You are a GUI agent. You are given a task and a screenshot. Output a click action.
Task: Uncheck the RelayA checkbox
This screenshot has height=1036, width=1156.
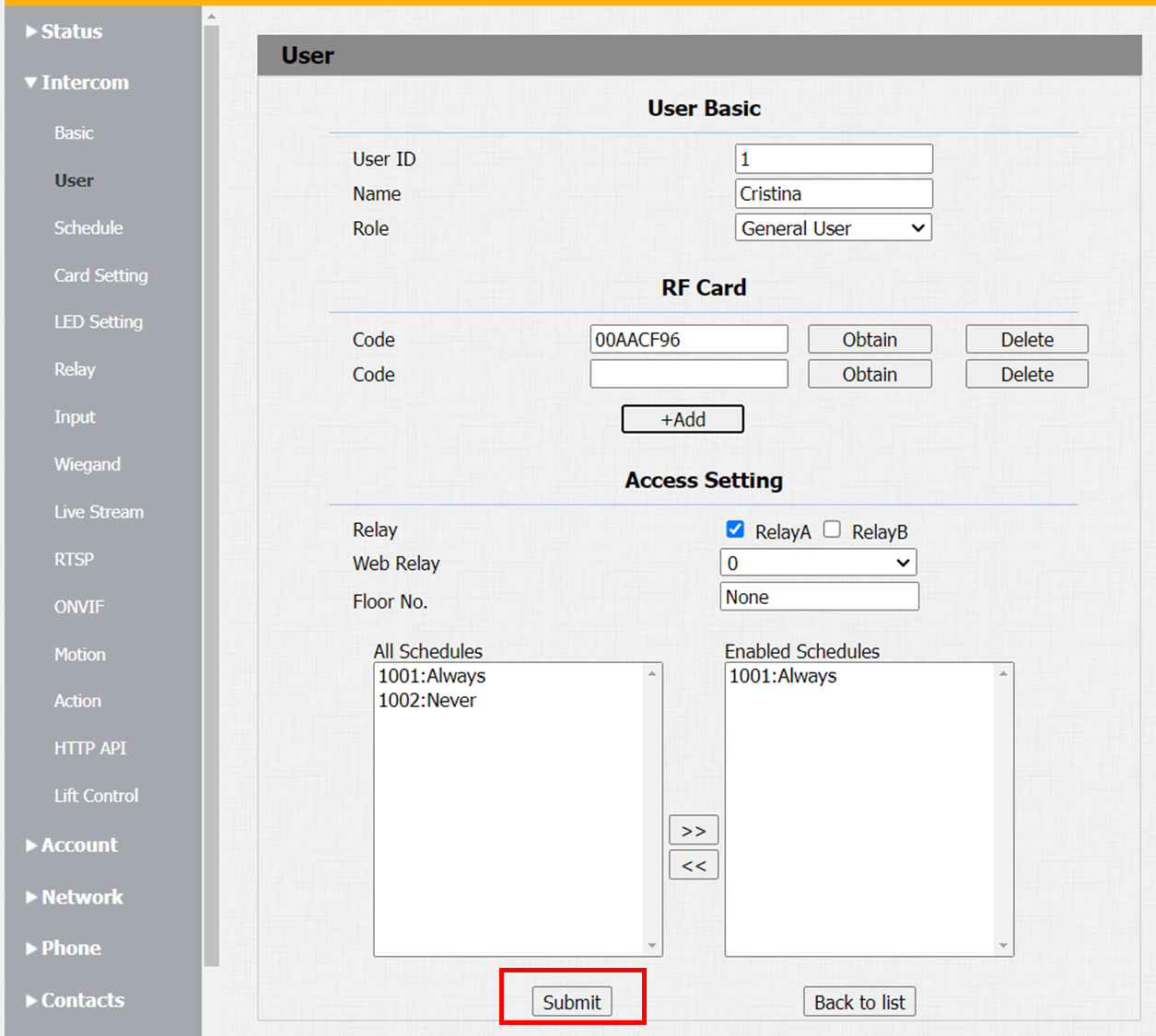point(735,530)
